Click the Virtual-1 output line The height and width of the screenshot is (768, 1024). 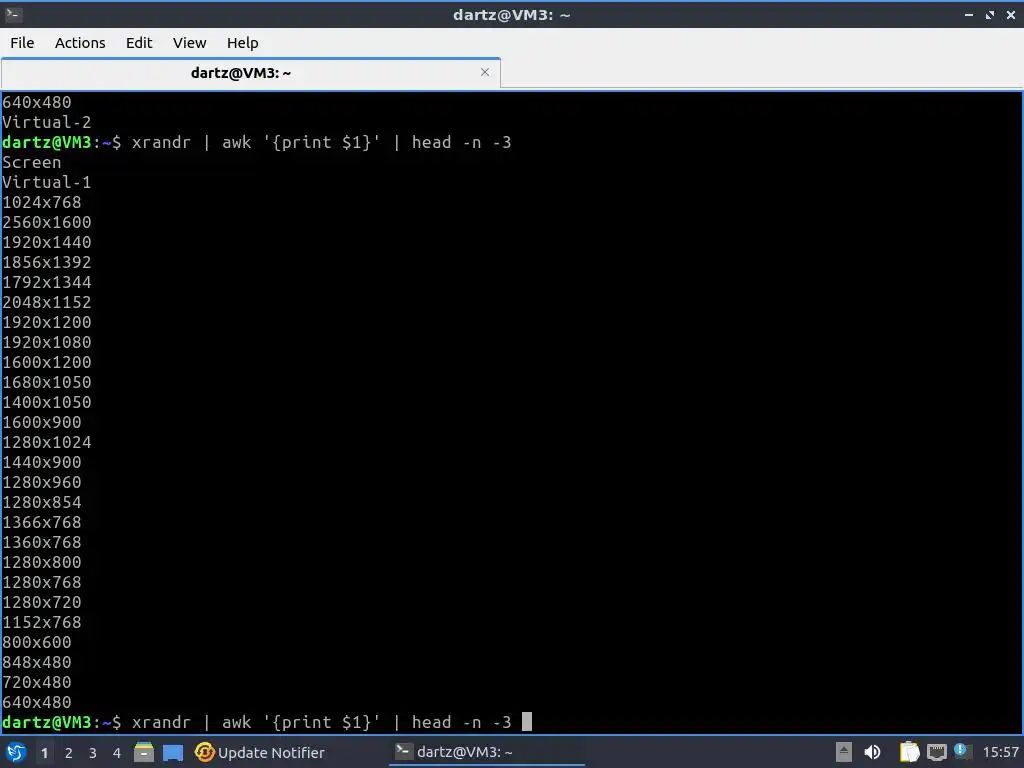[x=47, y=182]
